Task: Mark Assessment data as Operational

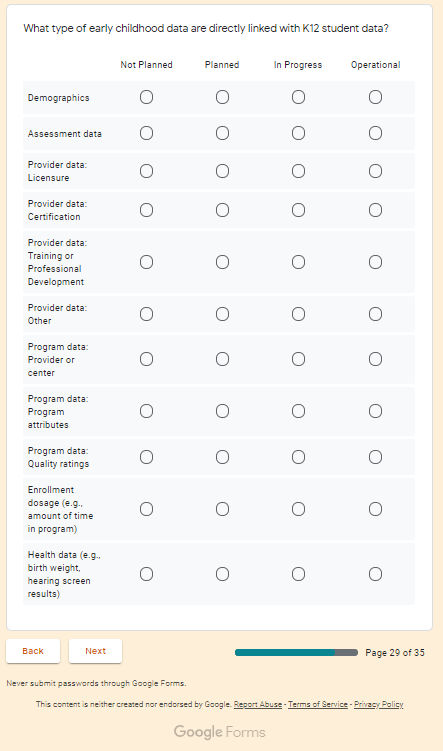Action: (x=375, y=133)
